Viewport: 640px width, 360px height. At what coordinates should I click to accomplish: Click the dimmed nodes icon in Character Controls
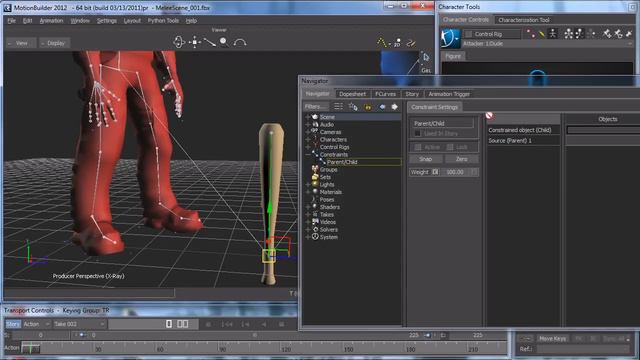(x=592, y=34)
